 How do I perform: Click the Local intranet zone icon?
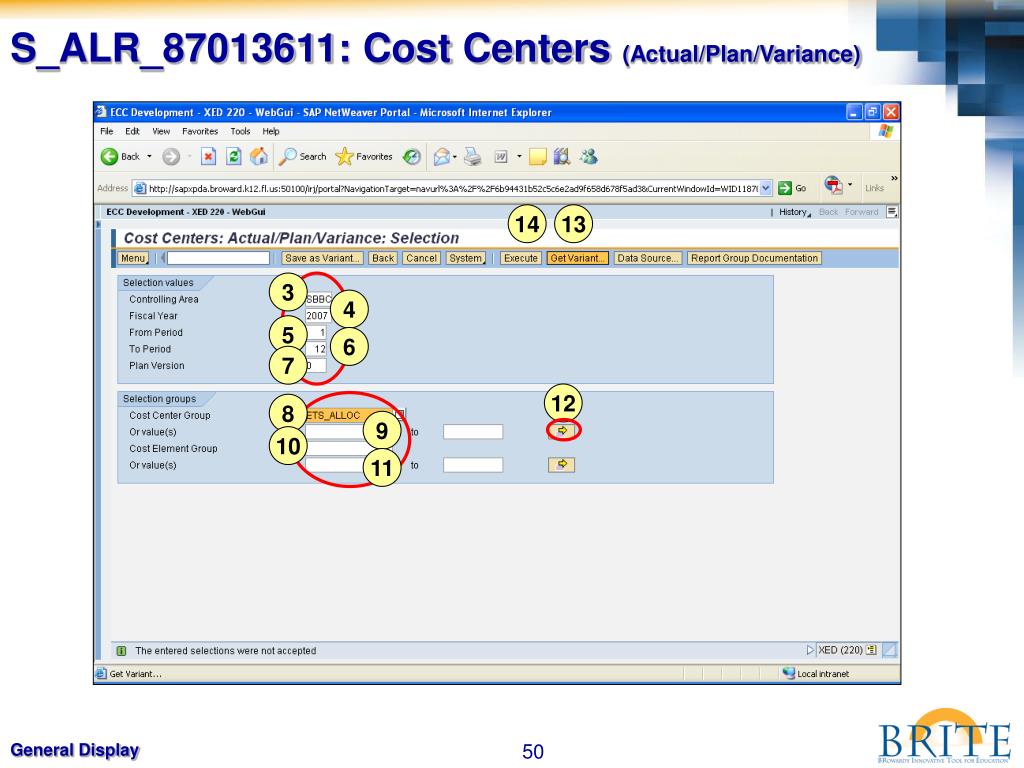pos(788,673)
